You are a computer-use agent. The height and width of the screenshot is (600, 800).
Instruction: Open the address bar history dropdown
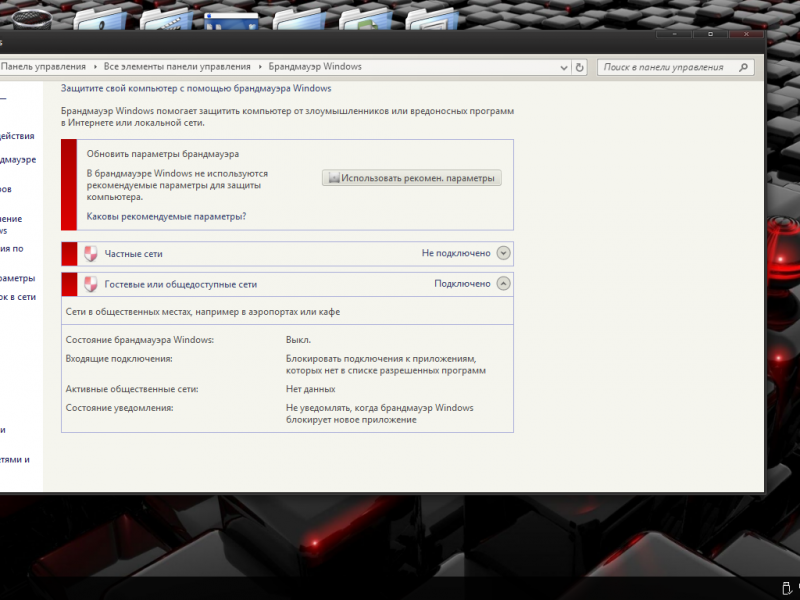pyautogui.click(x=564, y=67)
